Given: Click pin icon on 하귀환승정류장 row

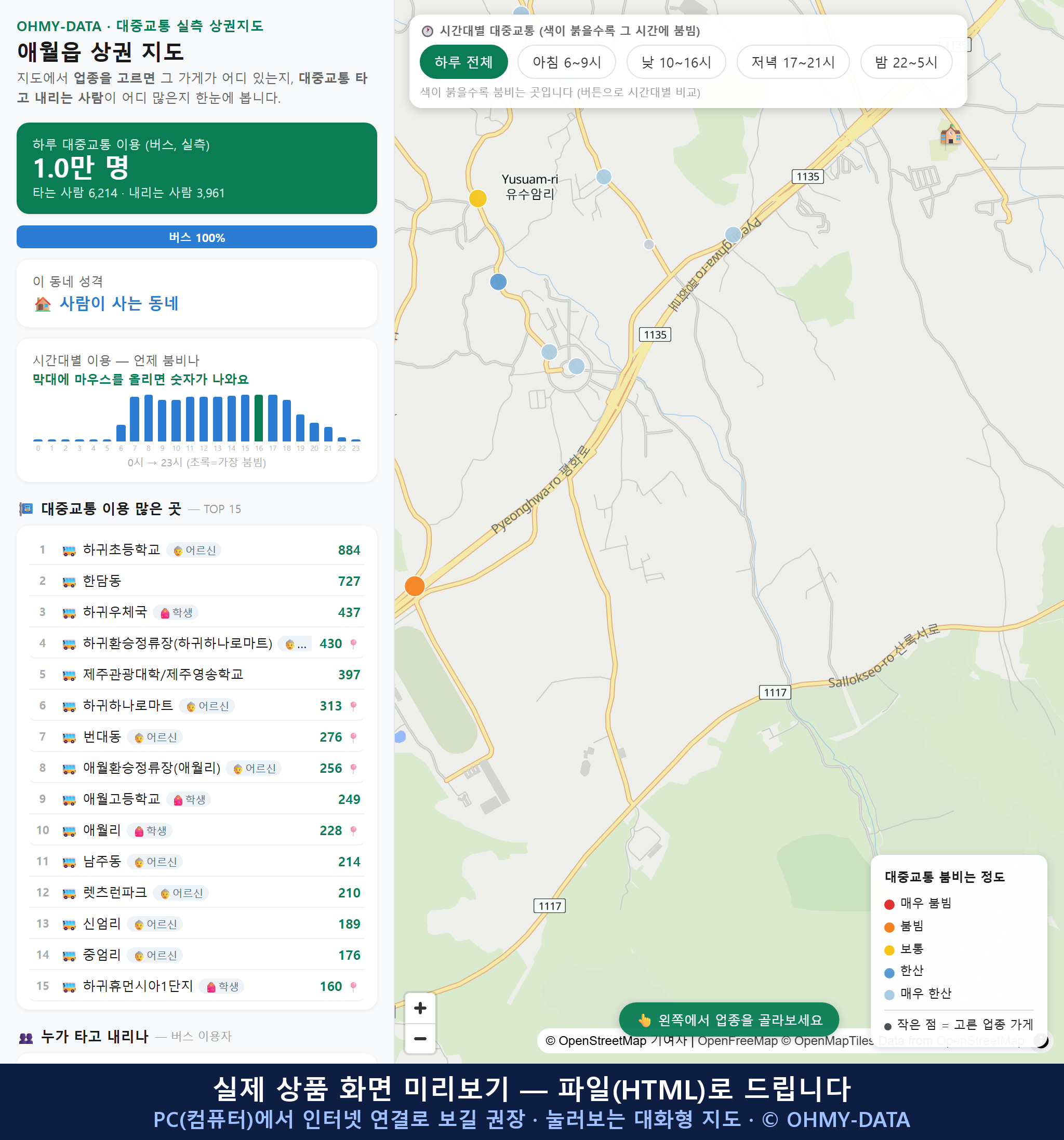Looking at the screenshot, I should (x=353, y=644).
